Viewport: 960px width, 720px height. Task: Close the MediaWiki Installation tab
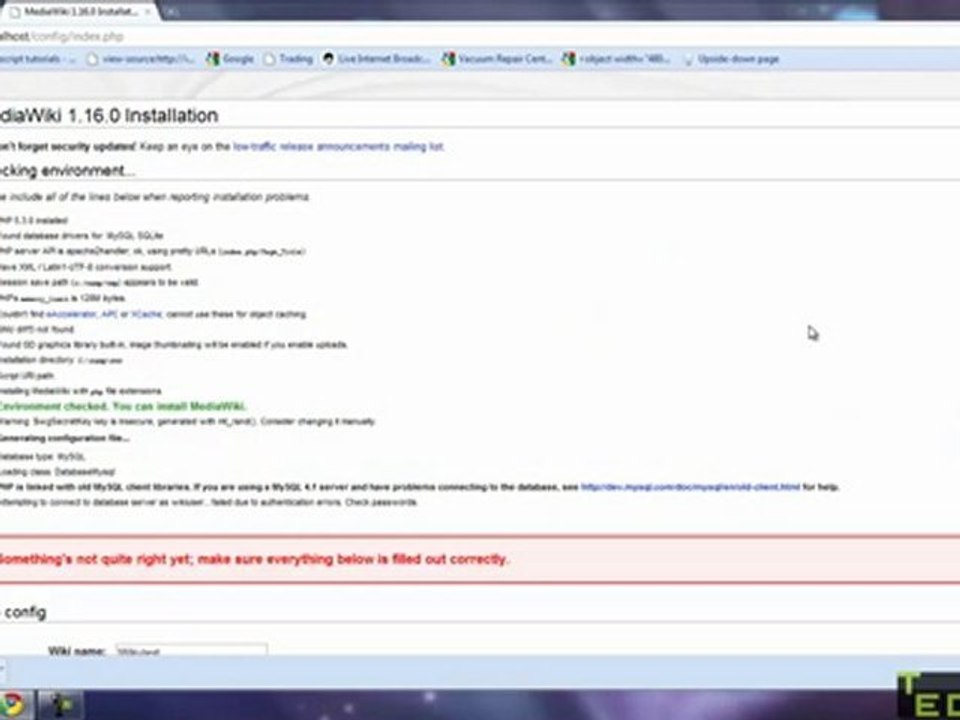coord(148,12)
